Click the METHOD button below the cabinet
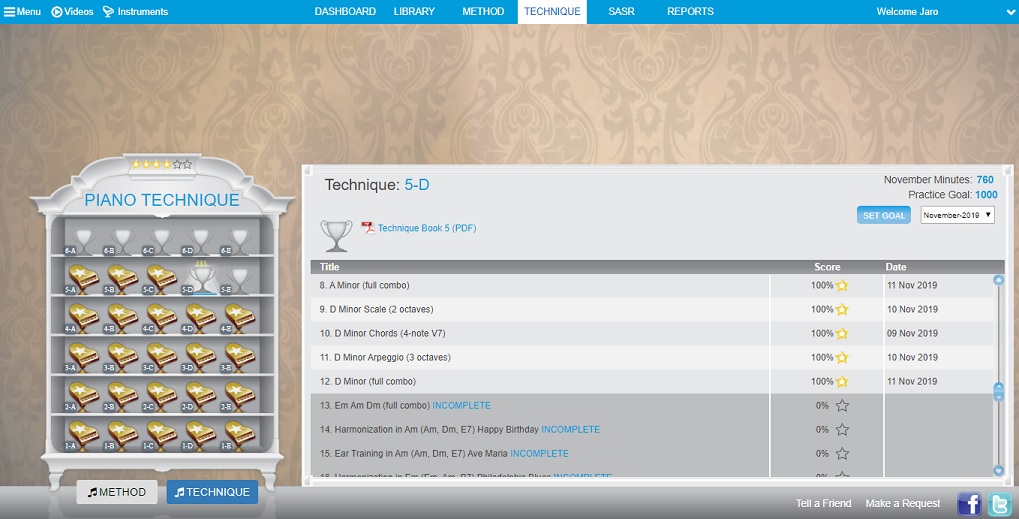Viewport: 1019px width, 519px height. click(117, 492)
